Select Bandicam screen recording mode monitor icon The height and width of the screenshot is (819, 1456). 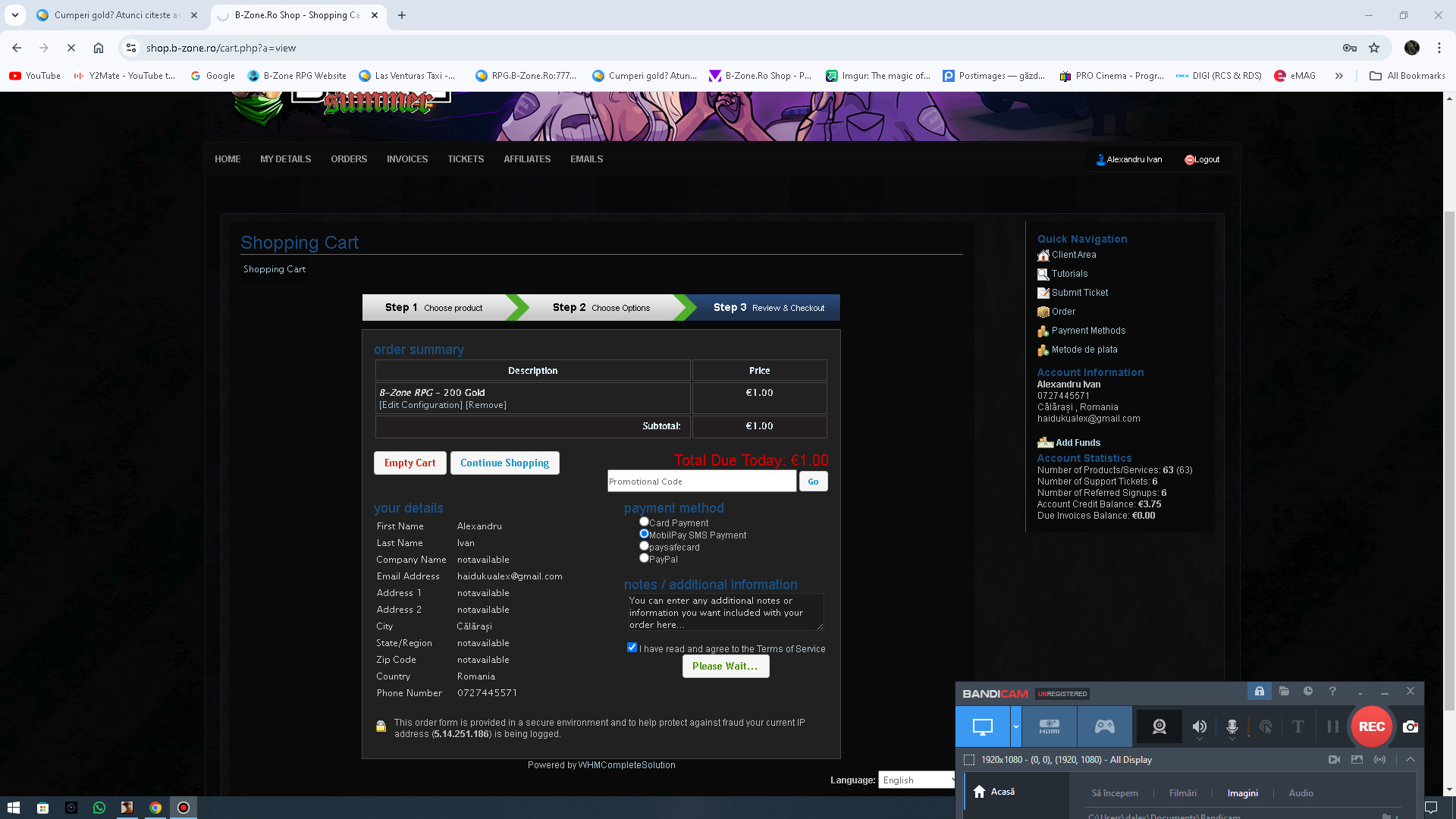[x=982, y=726]
